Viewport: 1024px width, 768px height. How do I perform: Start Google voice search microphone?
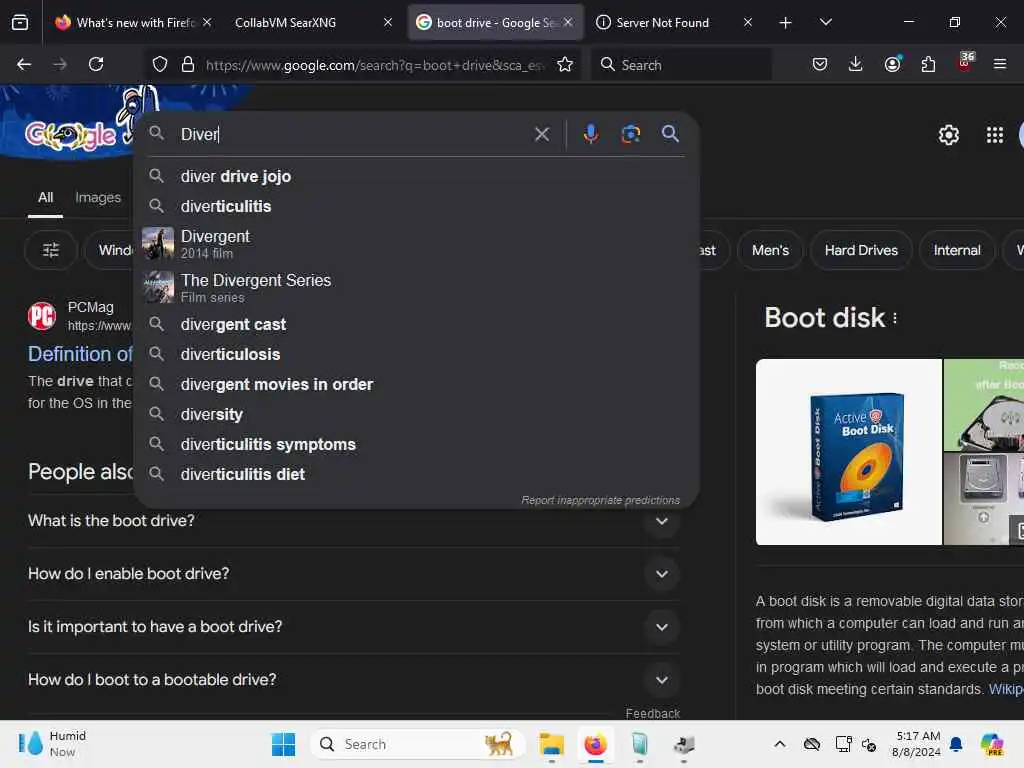pyautogui.click(x=590, y=134)
